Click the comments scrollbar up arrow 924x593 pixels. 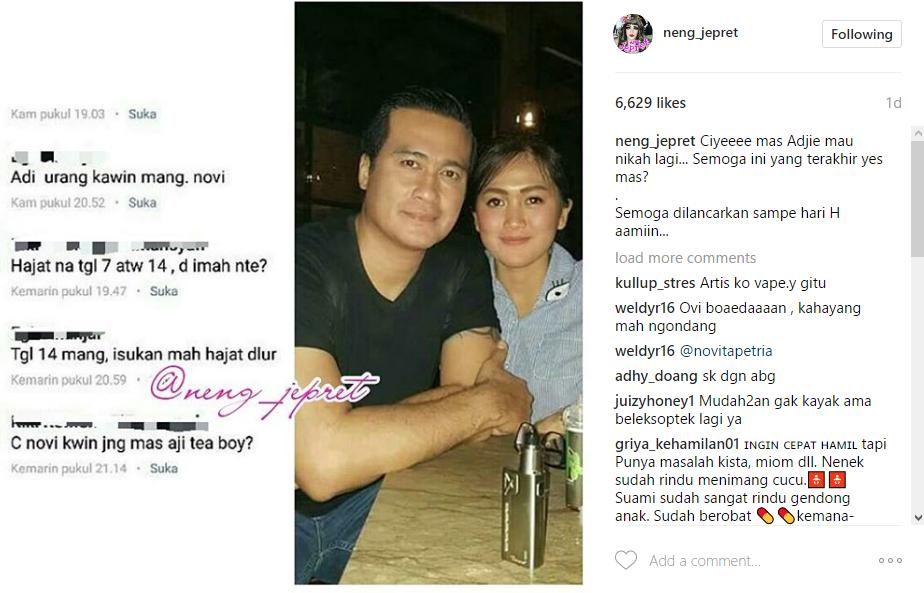[x=918, y=133]
